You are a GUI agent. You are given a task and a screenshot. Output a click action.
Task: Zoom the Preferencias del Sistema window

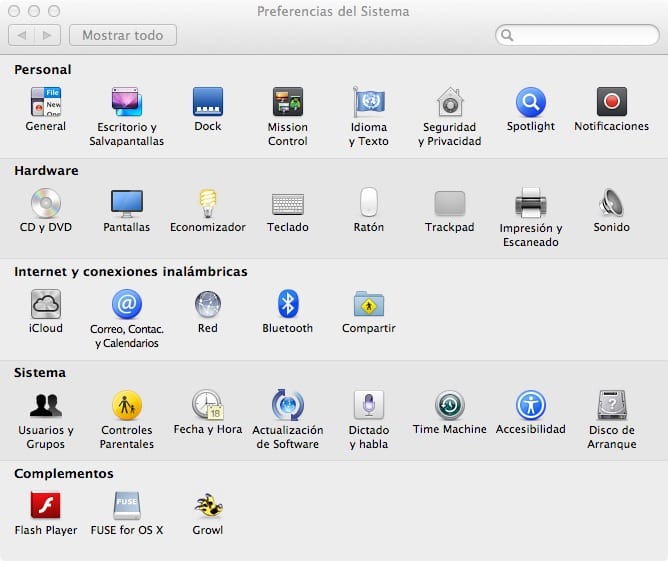click(54, 11)
